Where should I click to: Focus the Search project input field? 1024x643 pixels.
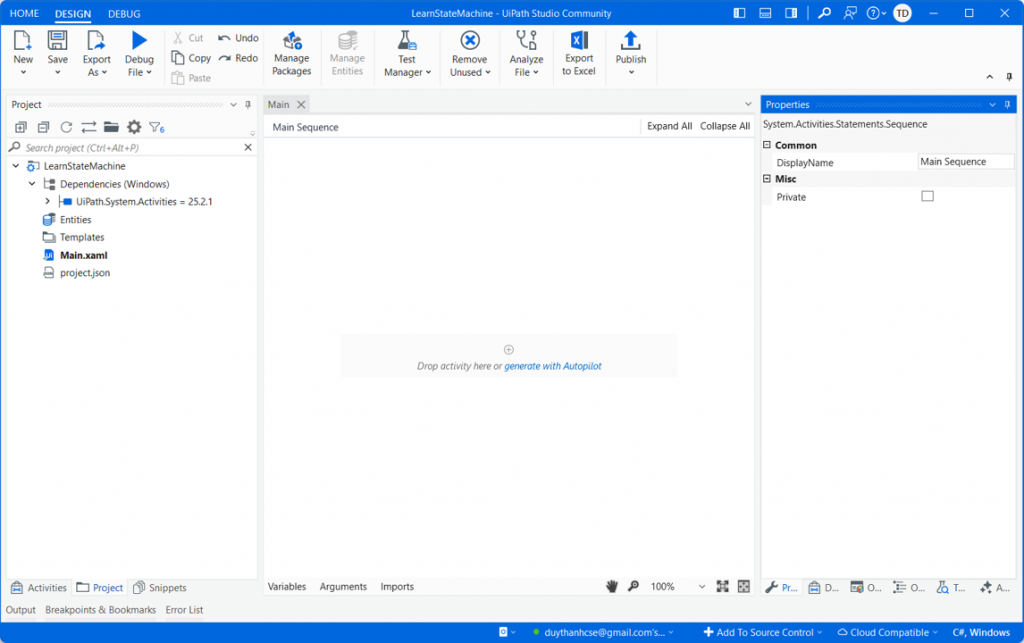click(133, 148)
